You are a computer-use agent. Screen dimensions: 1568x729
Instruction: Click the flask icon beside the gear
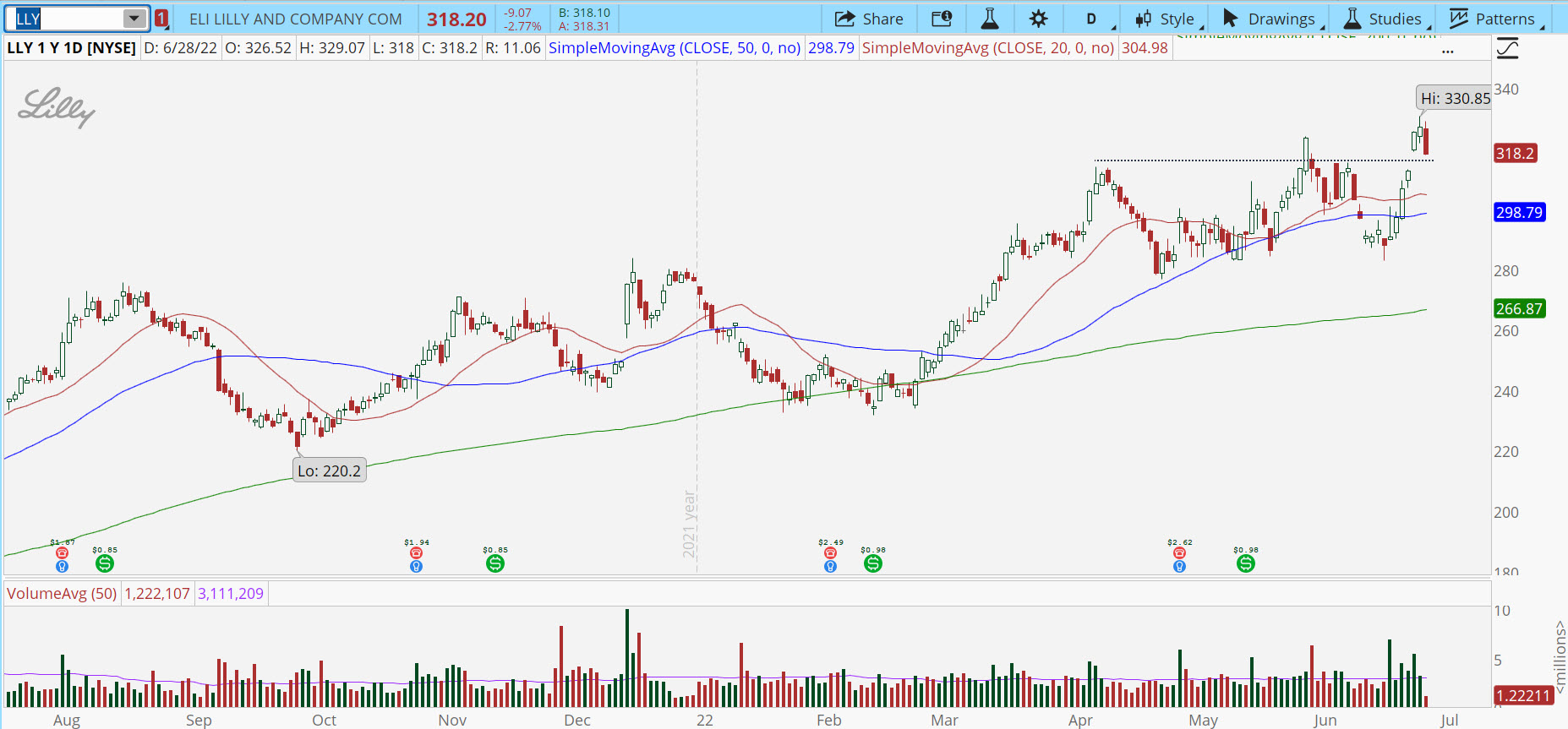click(990, 19)
